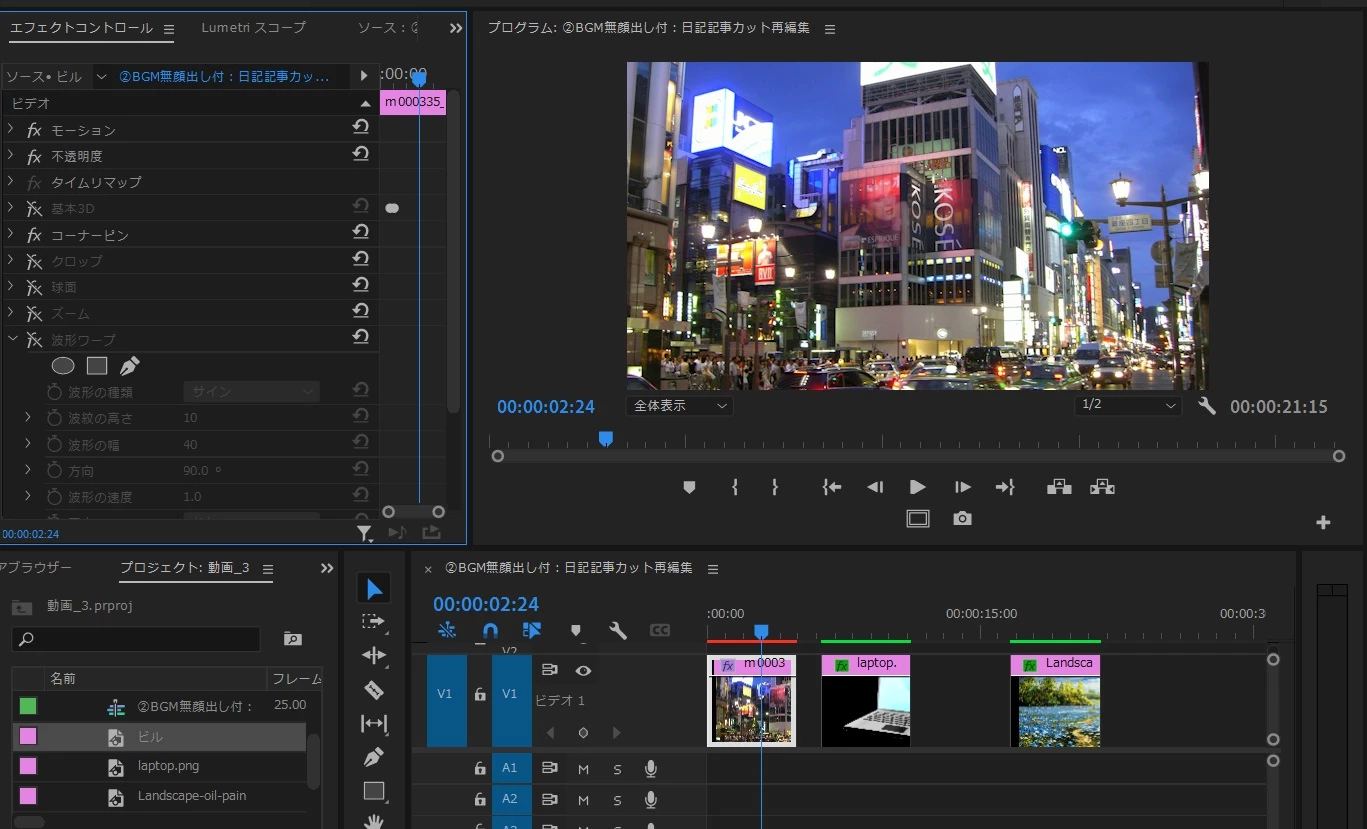
Task: Click the Add Marker button in monitor
Action: click(x=689, y=487)
